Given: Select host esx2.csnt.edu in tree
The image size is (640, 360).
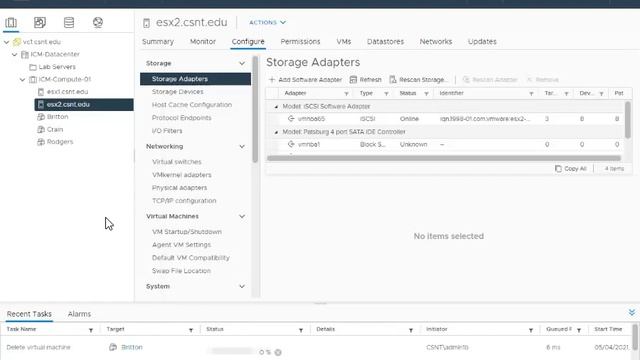Looking at the screenshot, I should pyautogui.click(x=84, y=104).
